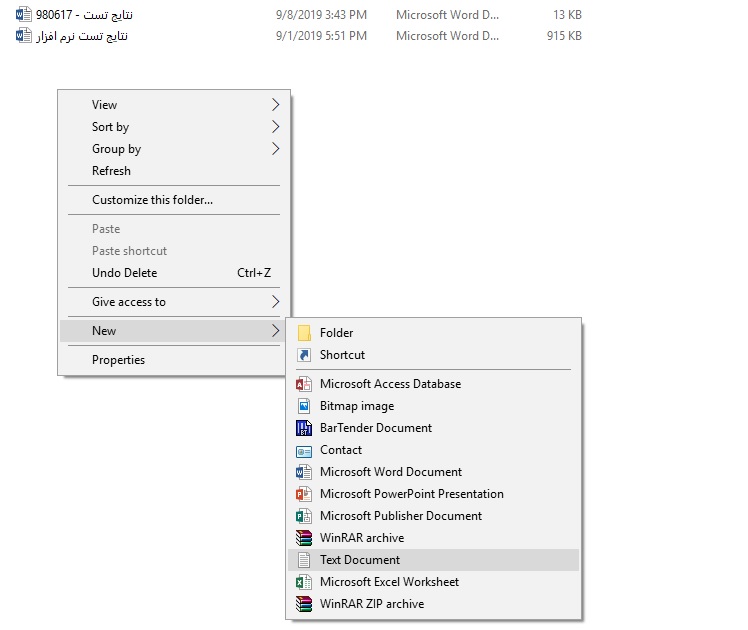Open the Group by menu entry
This screenshot has height=630, width=748.
[x=174, y=148]
